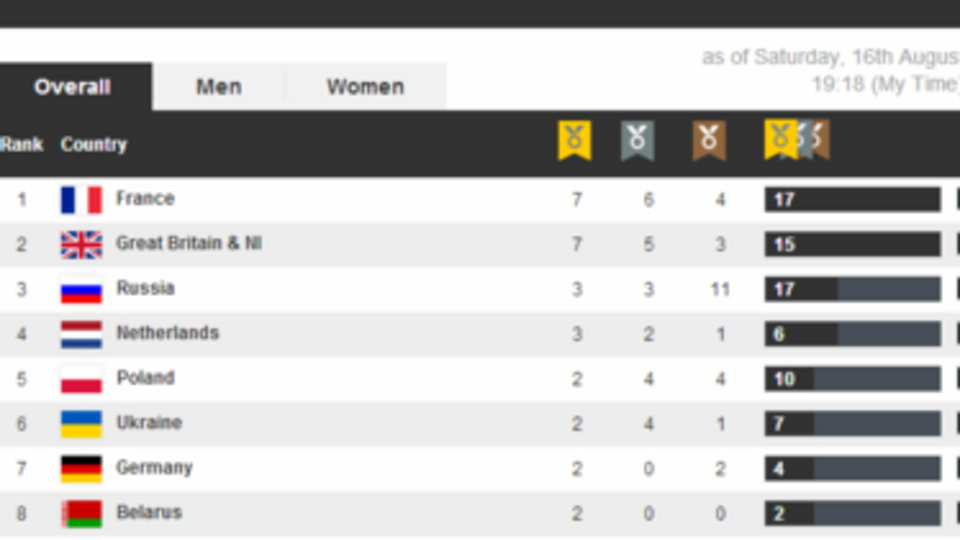Click the Great Britain flag icon

click(81, 245)
